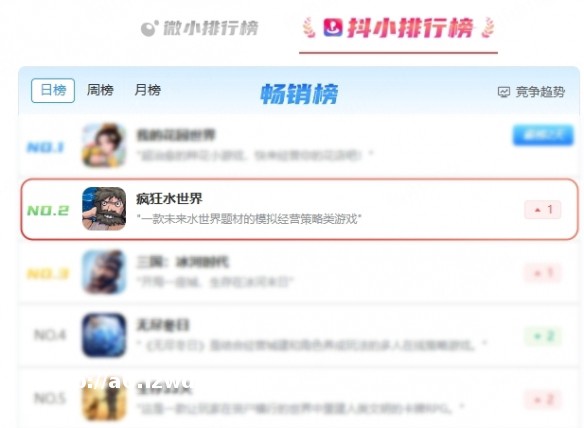Open 疯狂水世界 game icon
Viewport: 584px width, 428px height.
[x=104, y=209]
